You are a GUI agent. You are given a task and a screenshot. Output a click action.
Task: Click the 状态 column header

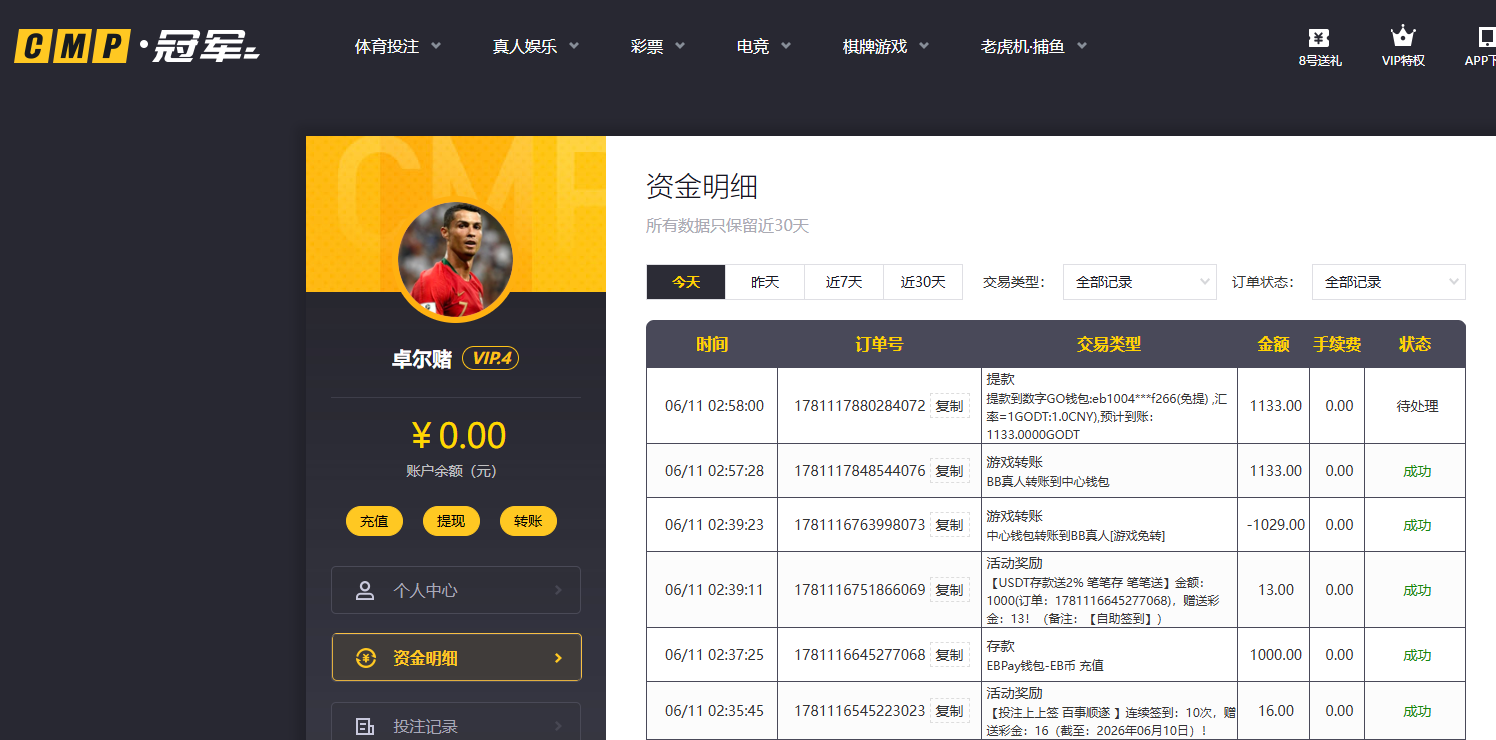(1415, 344)
